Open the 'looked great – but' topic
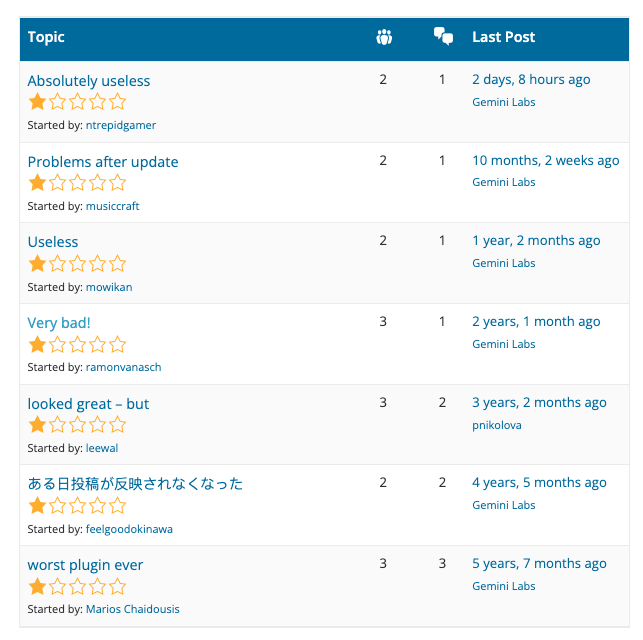Viewport: 643px width, 640px height. tap(88, 404)
